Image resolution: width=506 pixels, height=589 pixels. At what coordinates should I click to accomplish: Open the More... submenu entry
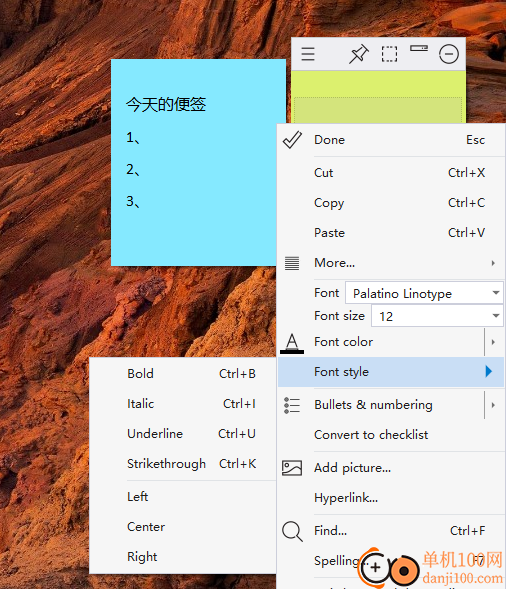coord(391,263)
